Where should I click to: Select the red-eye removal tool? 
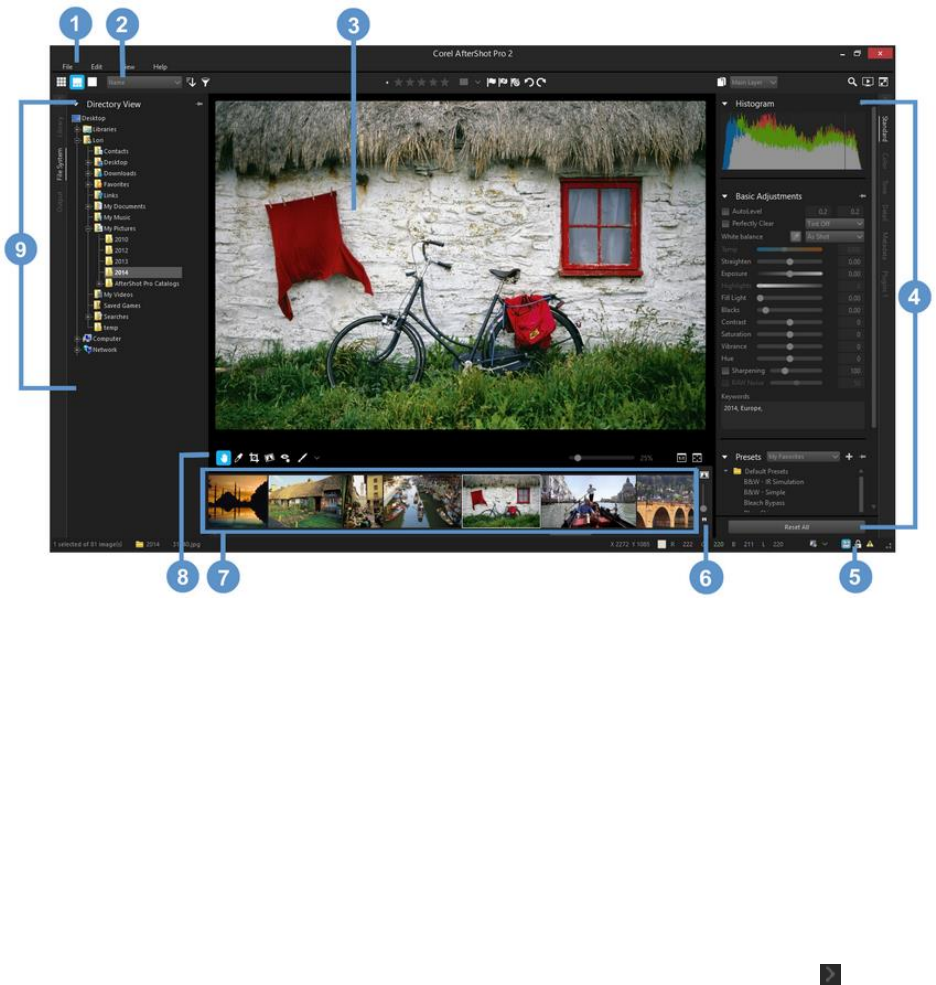coord(285,458)
